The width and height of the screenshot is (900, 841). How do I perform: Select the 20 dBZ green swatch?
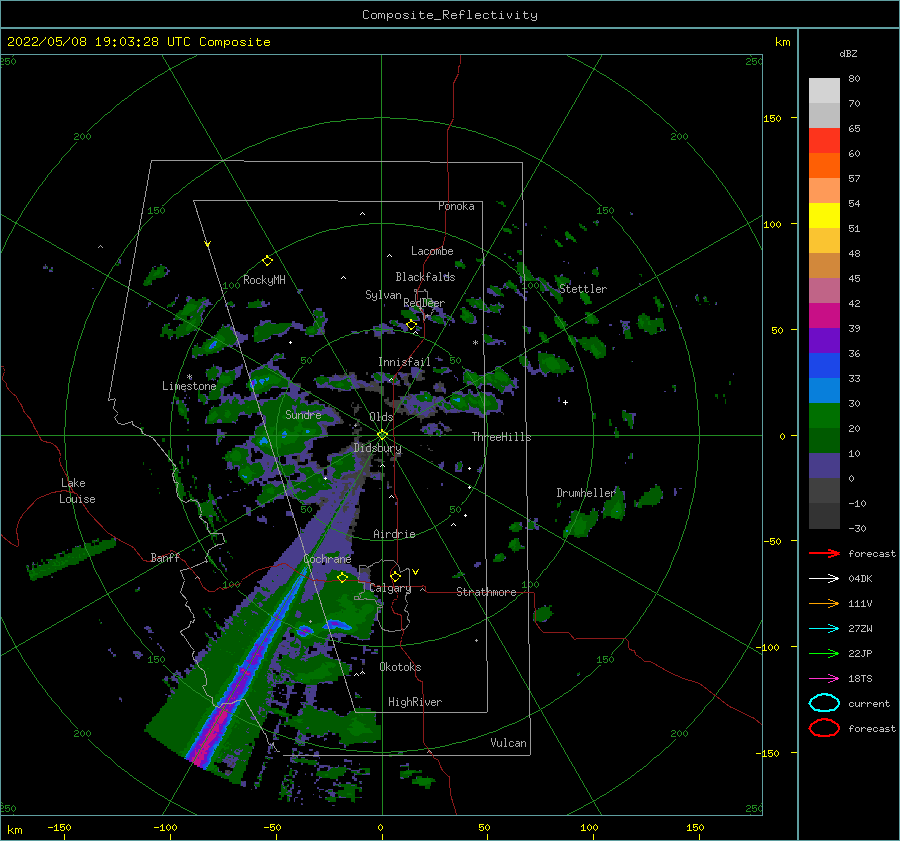point(824,440)
